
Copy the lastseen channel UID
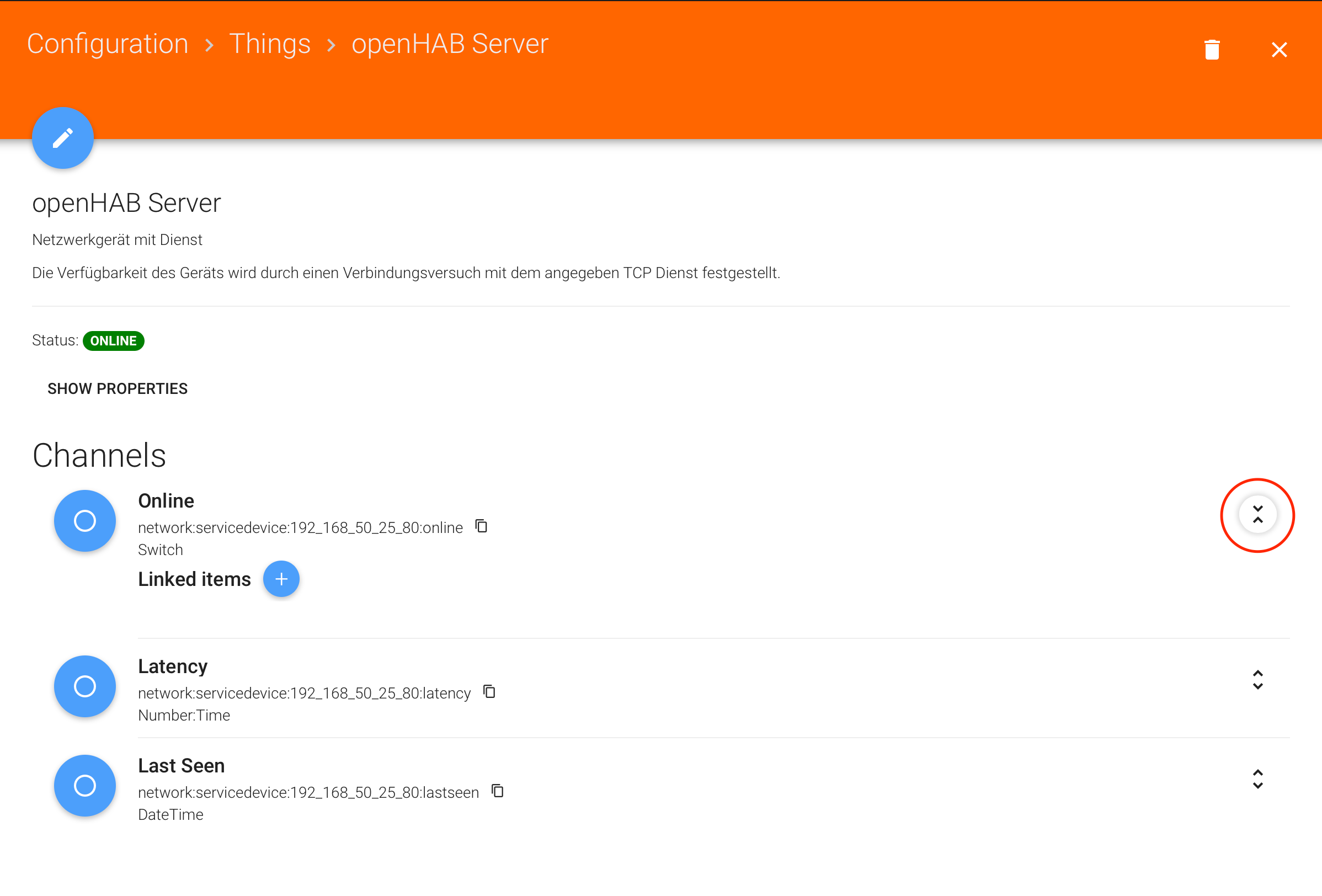coord(497,791)
